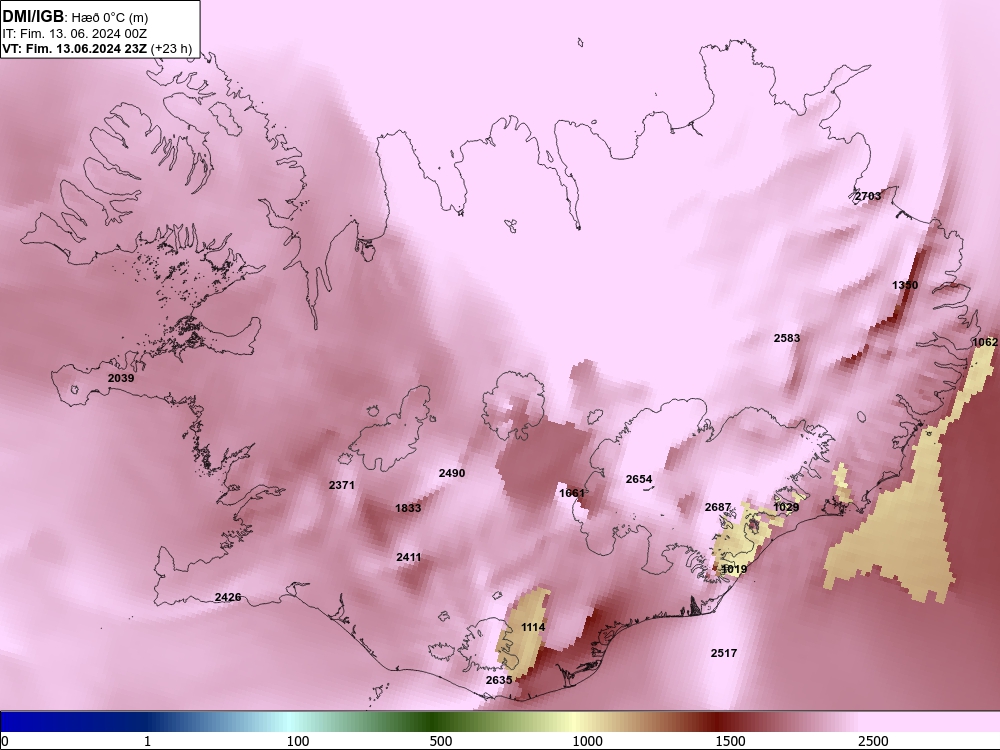Click the 2517 value over the sea
Image resolution: width=1000 pixels, height=750 pixels.
tap(724, 653)
